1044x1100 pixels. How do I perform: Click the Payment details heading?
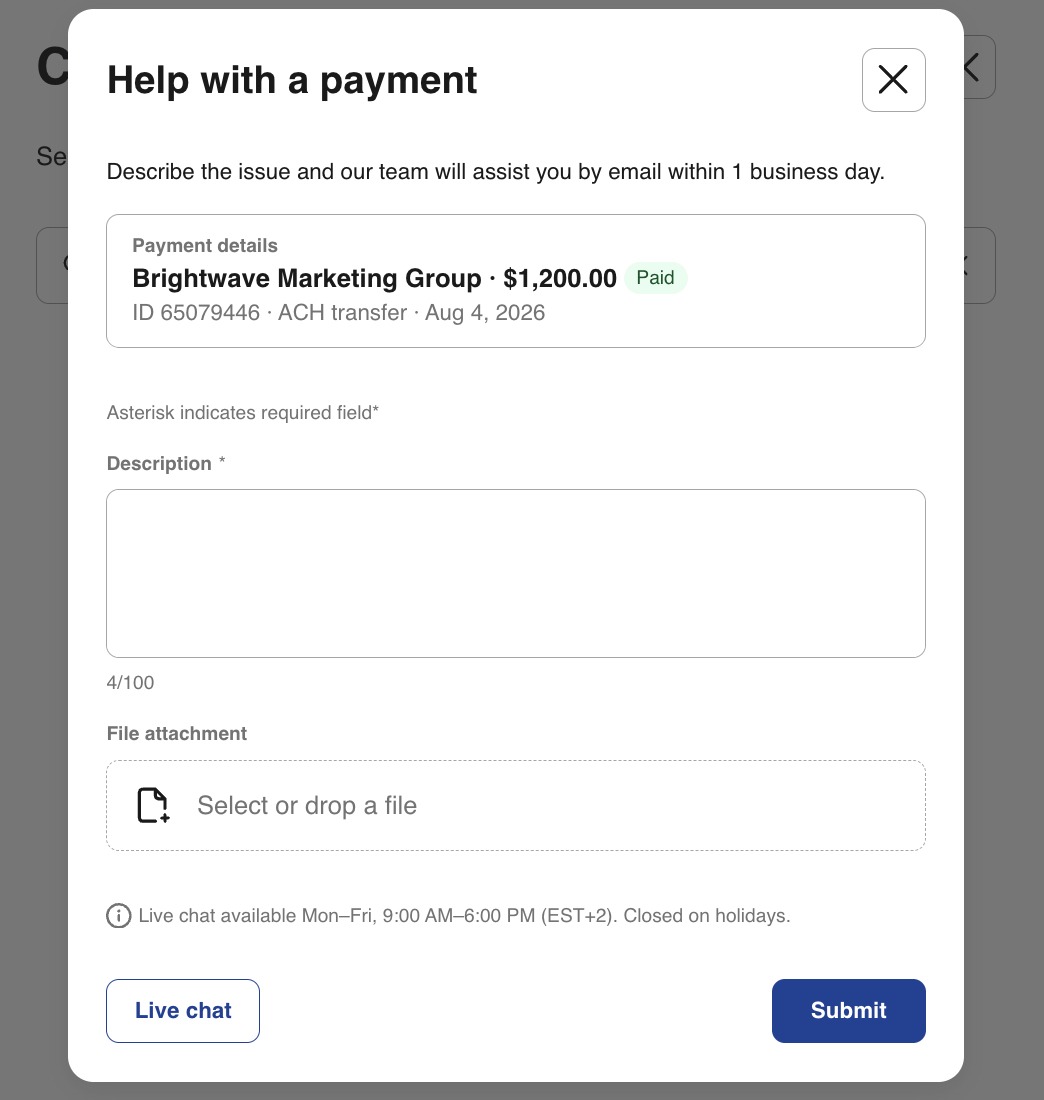pyautogui.click(x=205, y=246)
